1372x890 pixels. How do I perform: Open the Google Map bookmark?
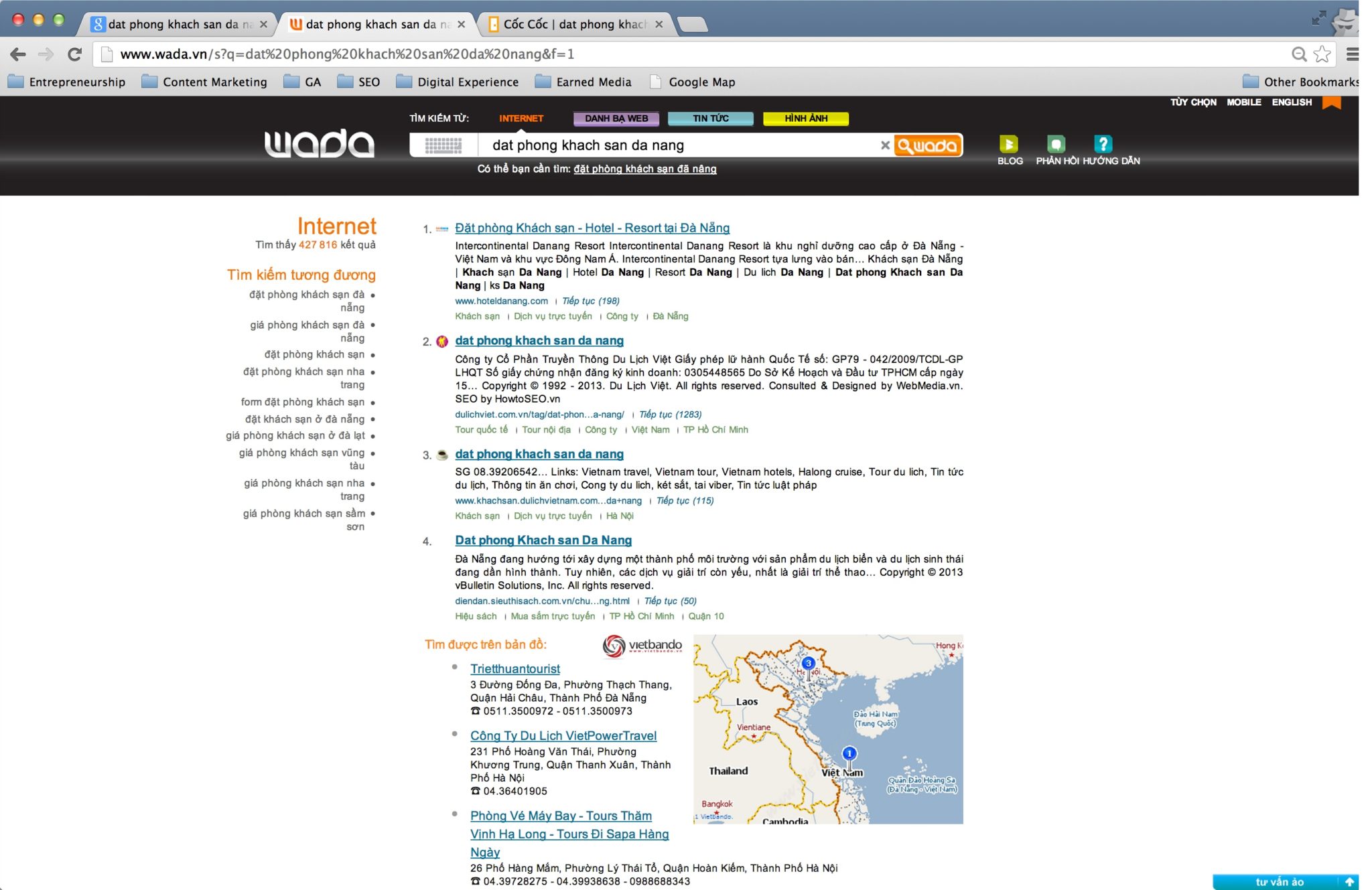click(693, 82)
